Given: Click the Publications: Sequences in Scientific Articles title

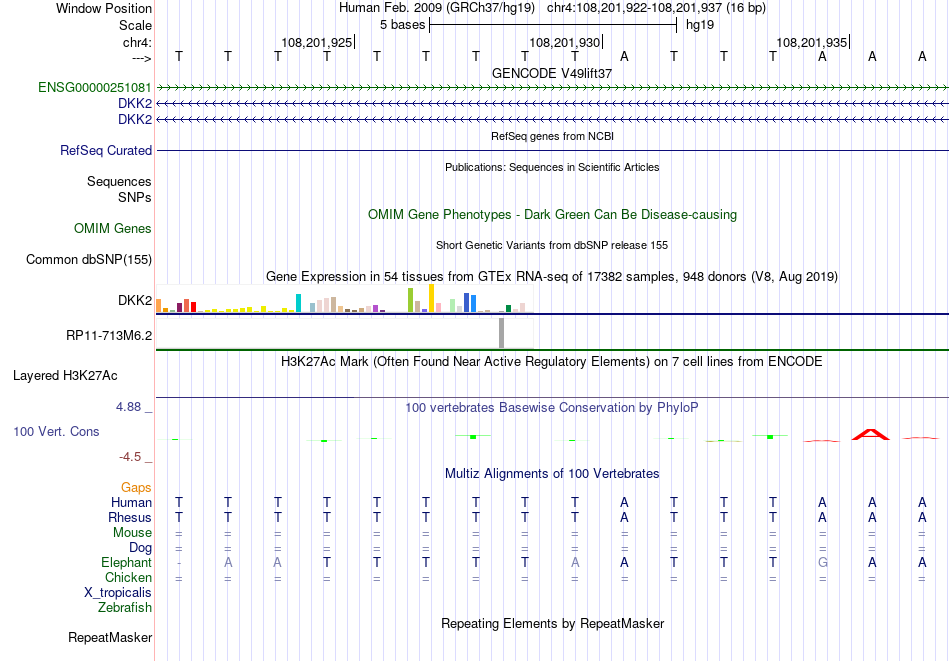Looking at the screenshot, I should click(x=552, y=167).
